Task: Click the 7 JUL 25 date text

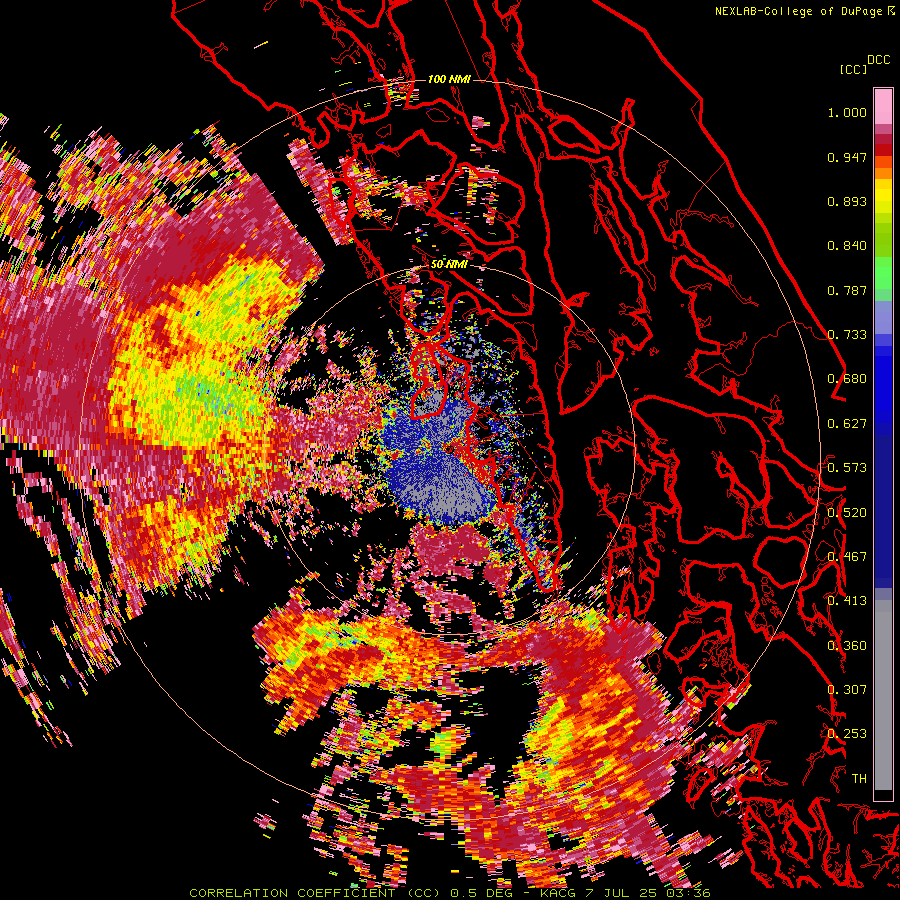Action: (x=622, y=893)
